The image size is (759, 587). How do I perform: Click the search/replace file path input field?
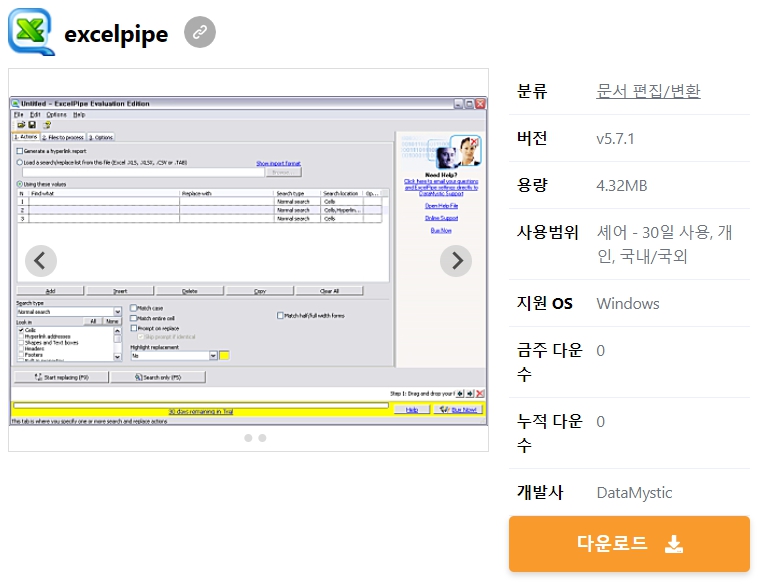pos(143,172)
